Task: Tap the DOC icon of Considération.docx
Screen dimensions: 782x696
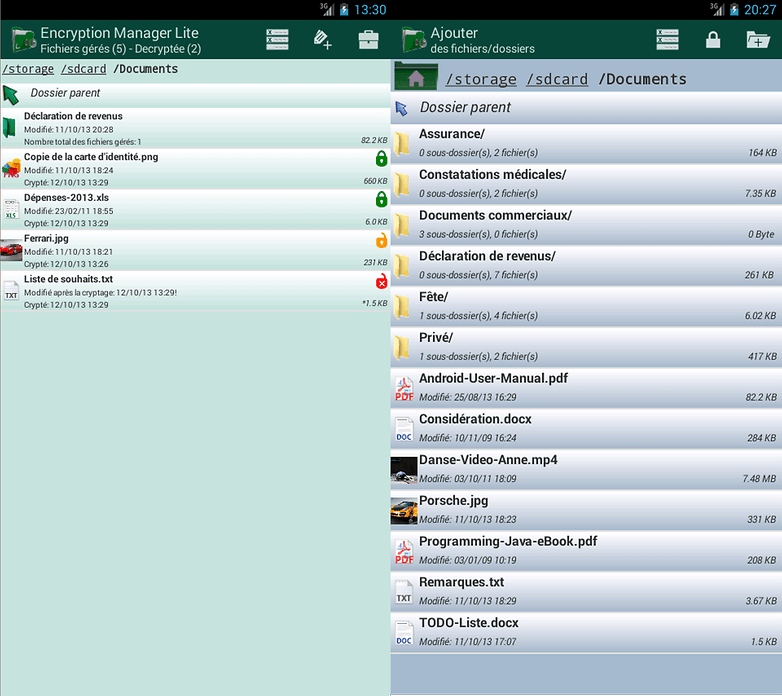Action: coord(404,429)
